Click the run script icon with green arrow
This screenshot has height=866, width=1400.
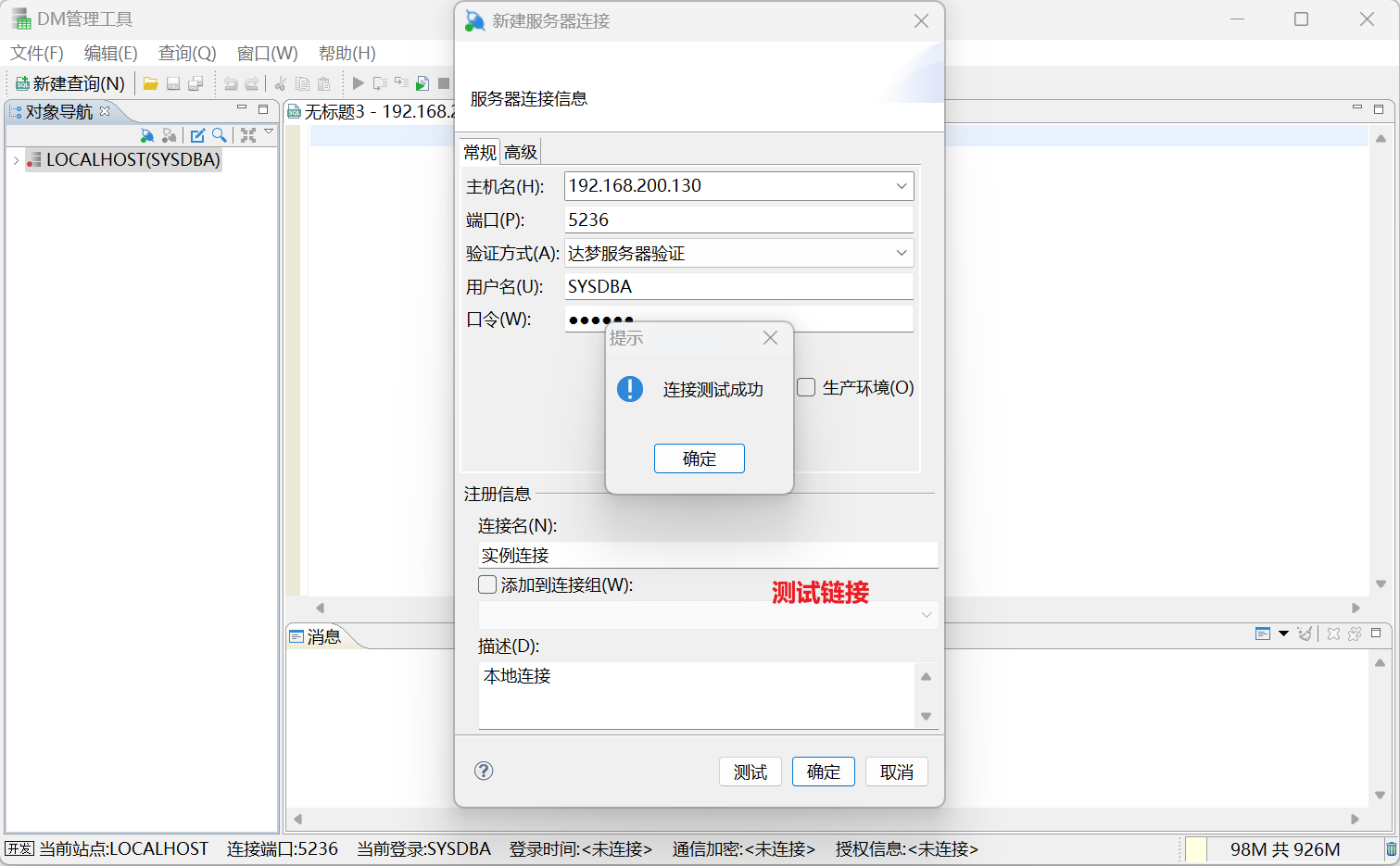pyautogui.click(x=423, y=83)
